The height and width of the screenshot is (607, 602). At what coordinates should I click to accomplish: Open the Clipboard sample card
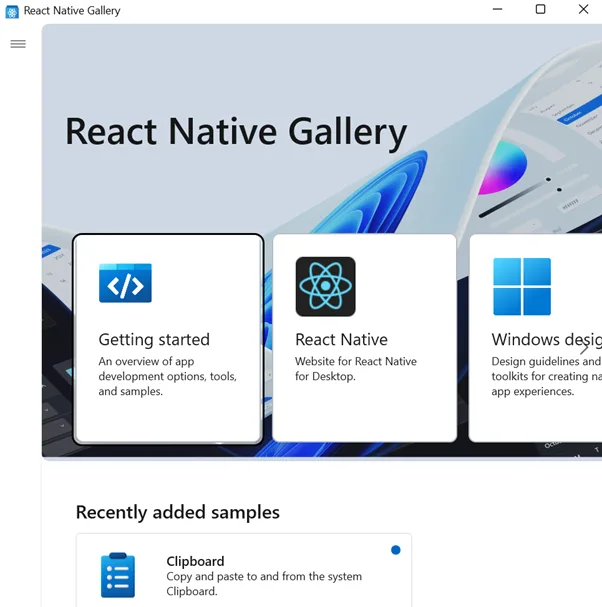[244, 570]
